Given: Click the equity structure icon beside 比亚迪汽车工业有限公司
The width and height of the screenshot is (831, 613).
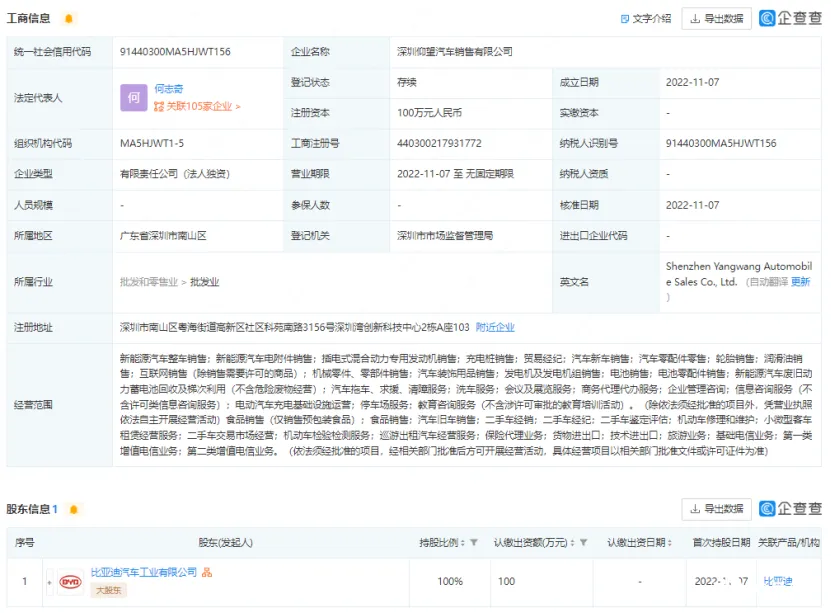Looking at the screenshot, I should (207, 572).
